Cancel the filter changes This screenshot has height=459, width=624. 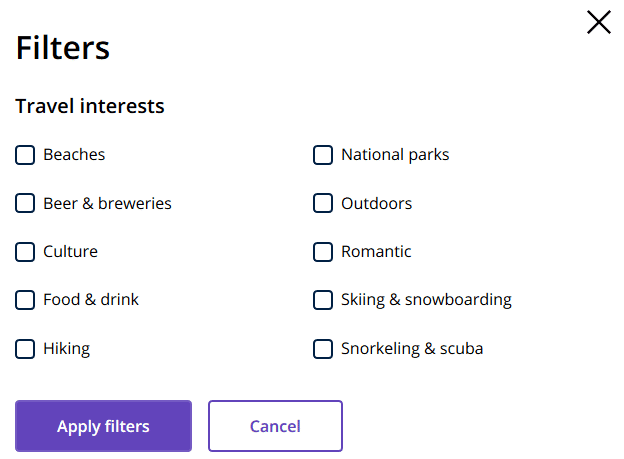pos(275,426)
